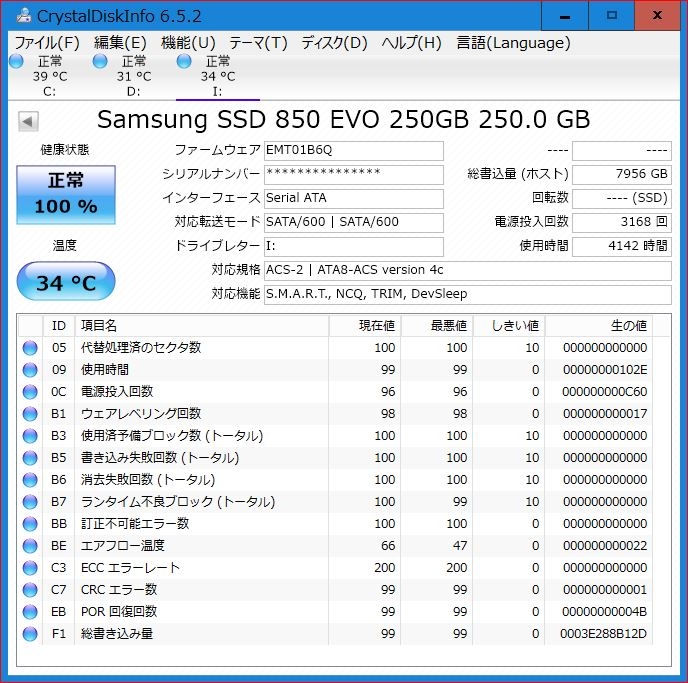Image resolution: width=688 pixels, height=683 pixels.
Task: Select the D: drive status icon
Action: tap(100, 61)
